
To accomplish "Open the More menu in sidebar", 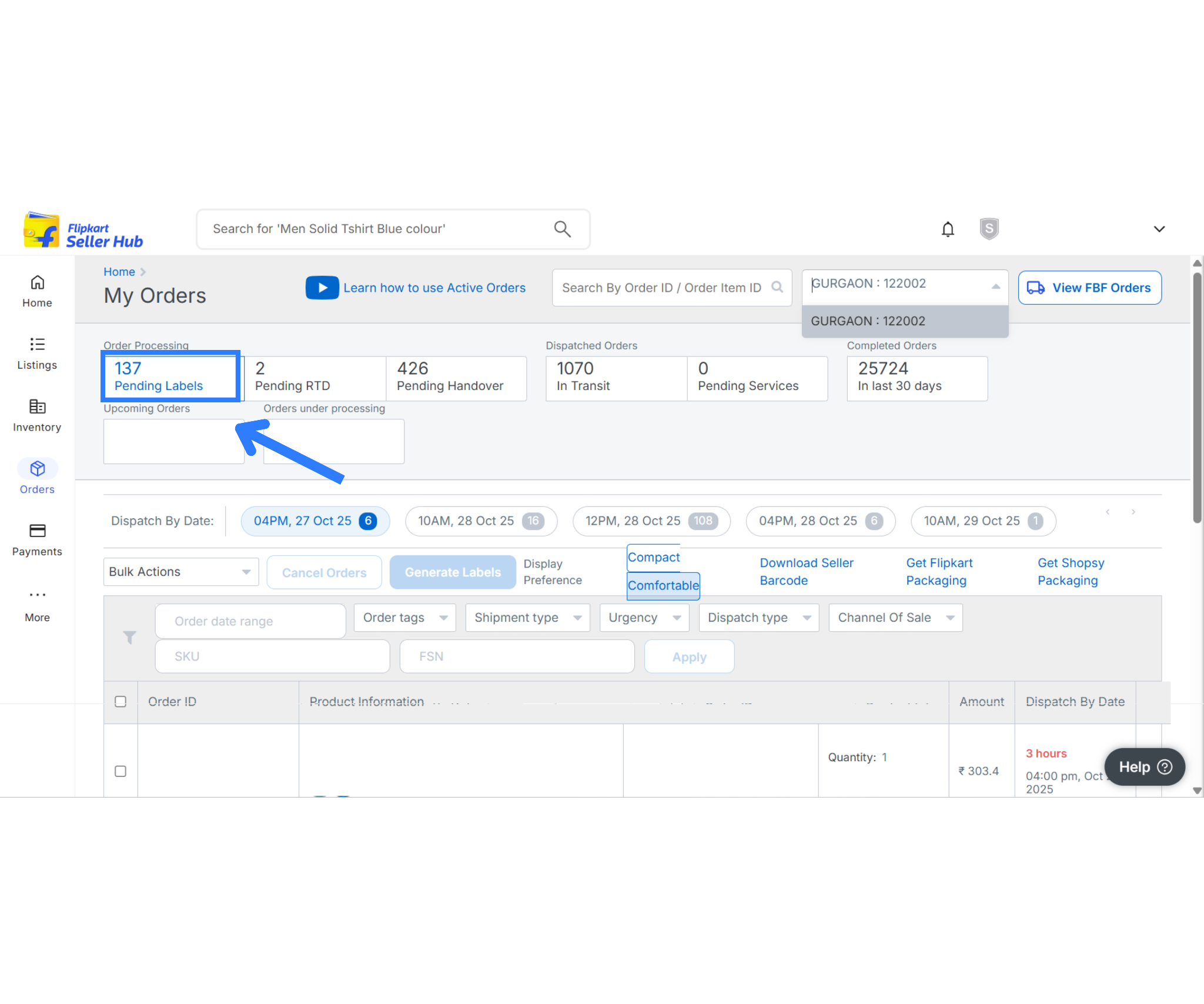I will pos(37,605).
